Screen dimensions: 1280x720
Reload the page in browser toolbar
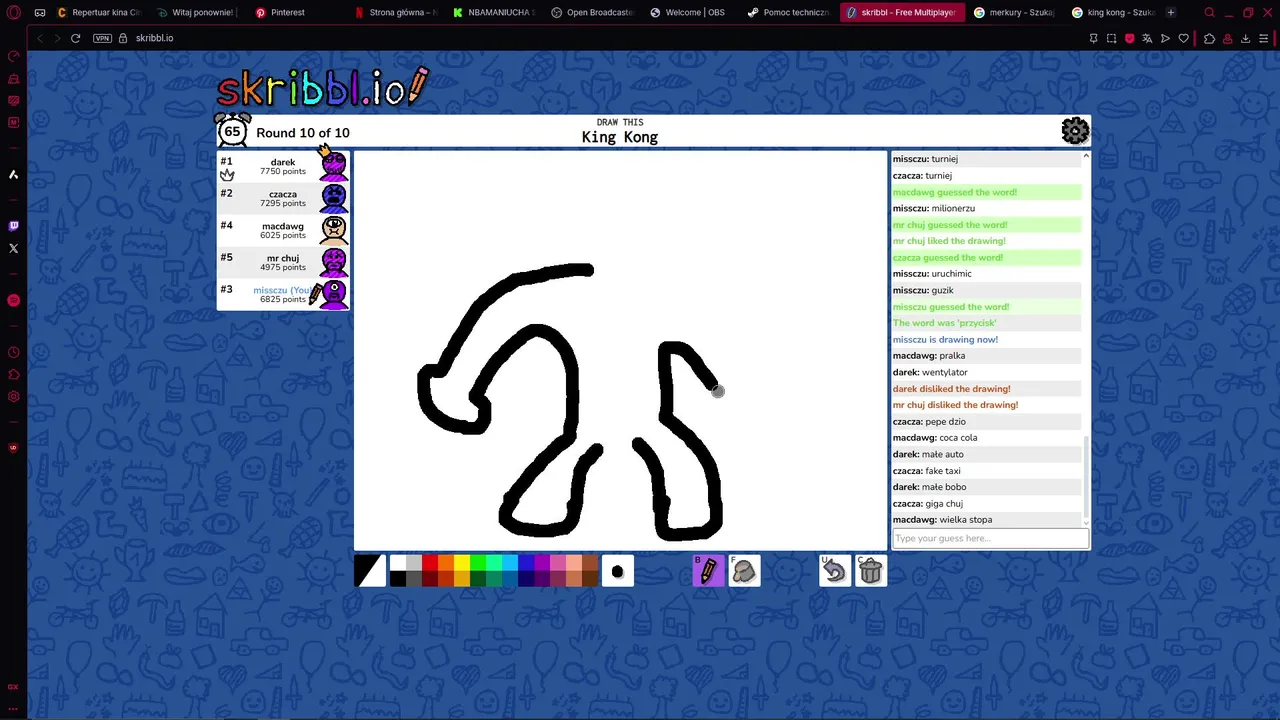75,38
